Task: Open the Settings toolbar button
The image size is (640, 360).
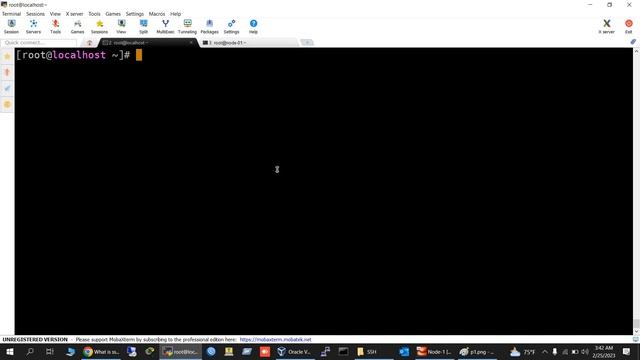Action: click(231, 27)
